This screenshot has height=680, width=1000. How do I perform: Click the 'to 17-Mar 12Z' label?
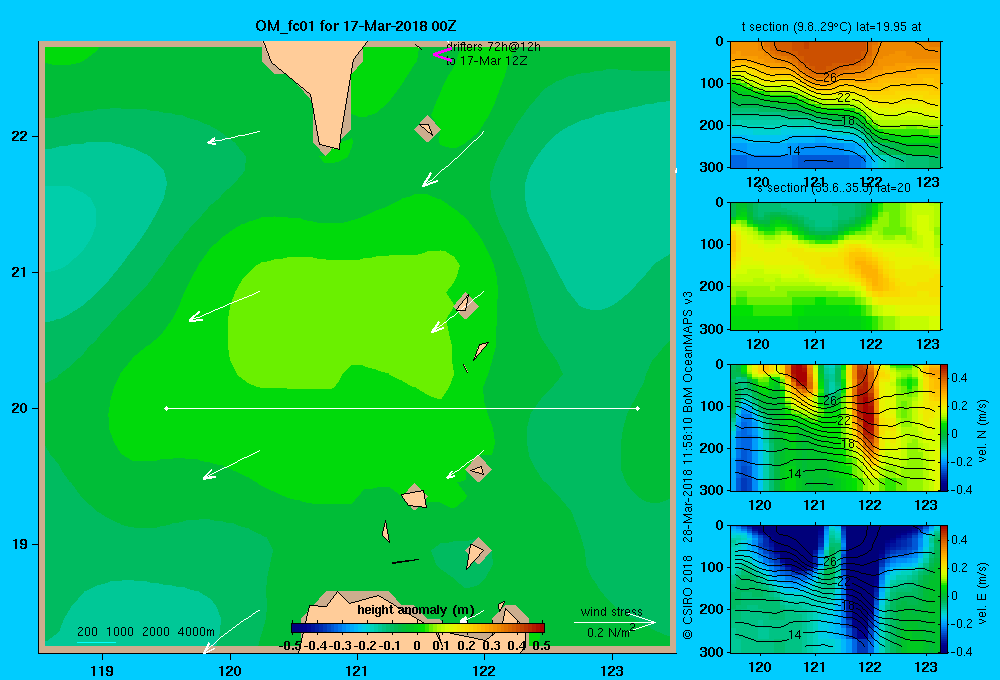click(x=486, y=61)
